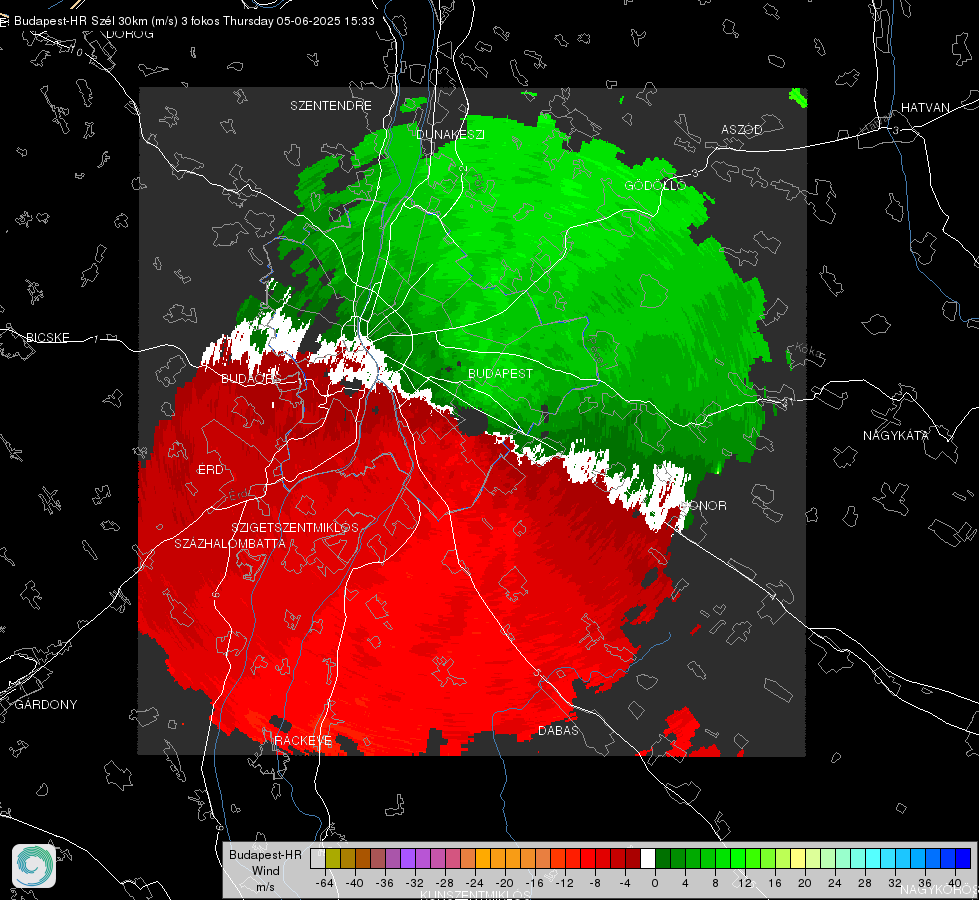
Task: Click the RÁCKEVE town label
Action: tap(303, 741)
